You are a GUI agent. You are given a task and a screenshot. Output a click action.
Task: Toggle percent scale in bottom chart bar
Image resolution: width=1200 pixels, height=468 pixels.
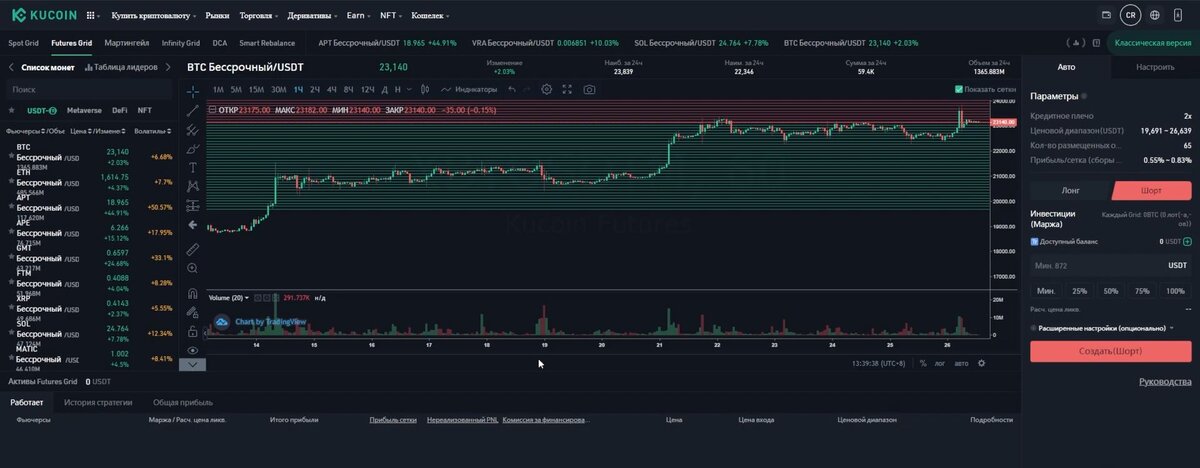[923, 363]
